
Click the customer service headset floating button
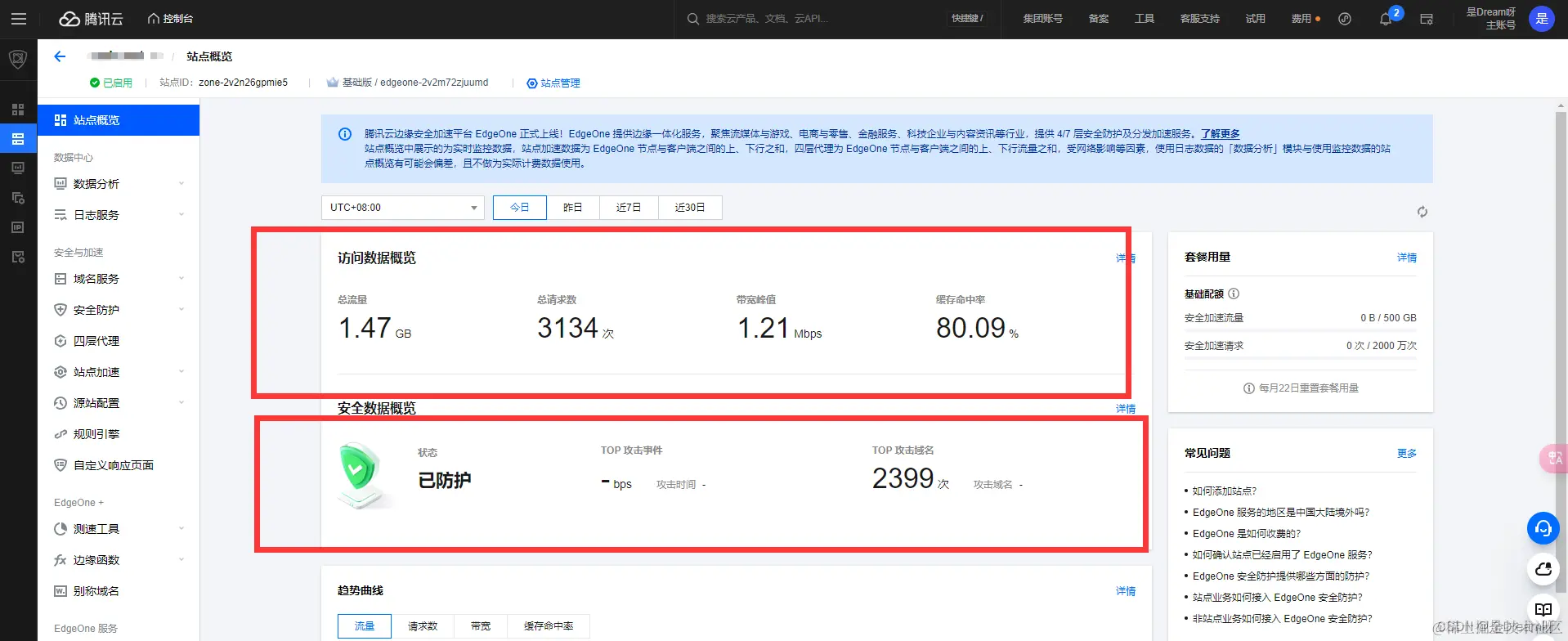coord(1543,528)
